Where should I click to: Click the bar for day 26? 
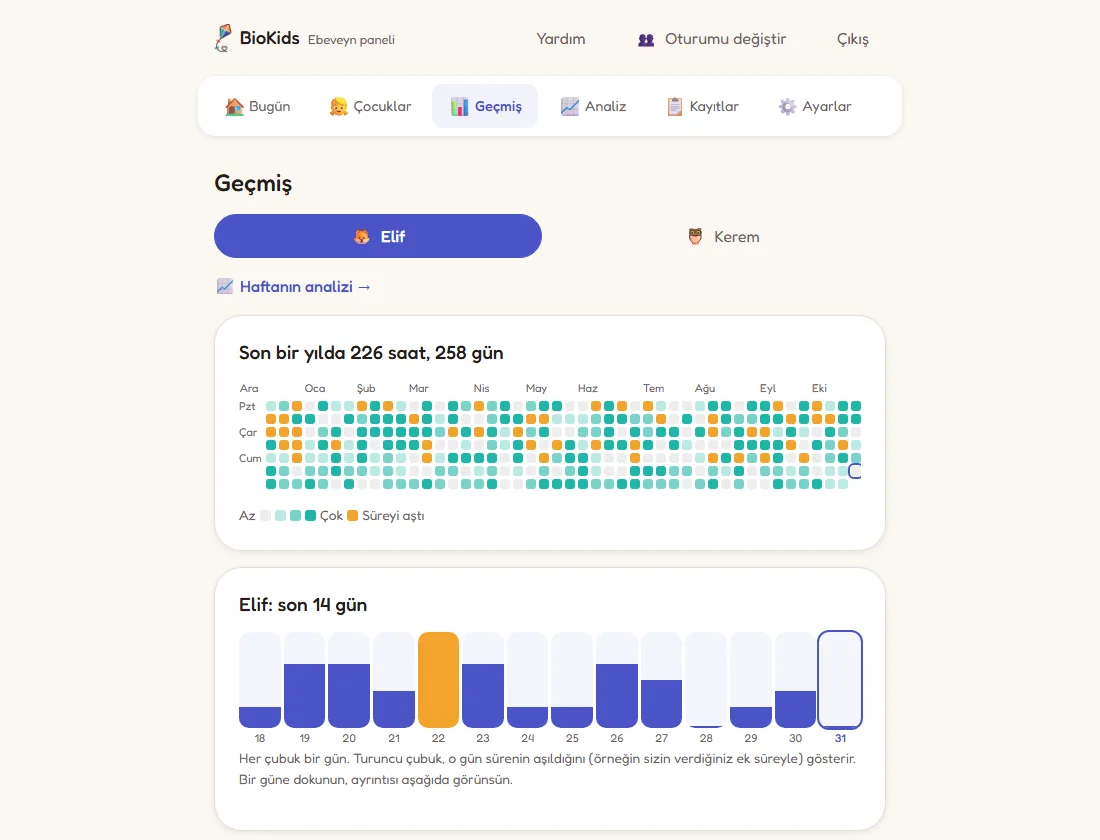[x=617, y=679]
